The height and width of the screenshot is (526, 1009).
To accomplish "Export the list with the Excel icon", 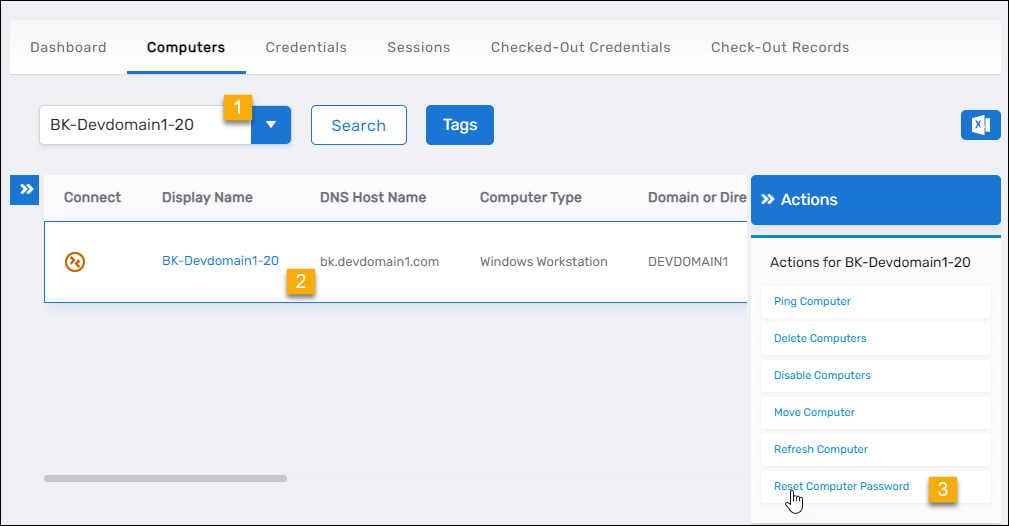I will [x=980, y=125].
